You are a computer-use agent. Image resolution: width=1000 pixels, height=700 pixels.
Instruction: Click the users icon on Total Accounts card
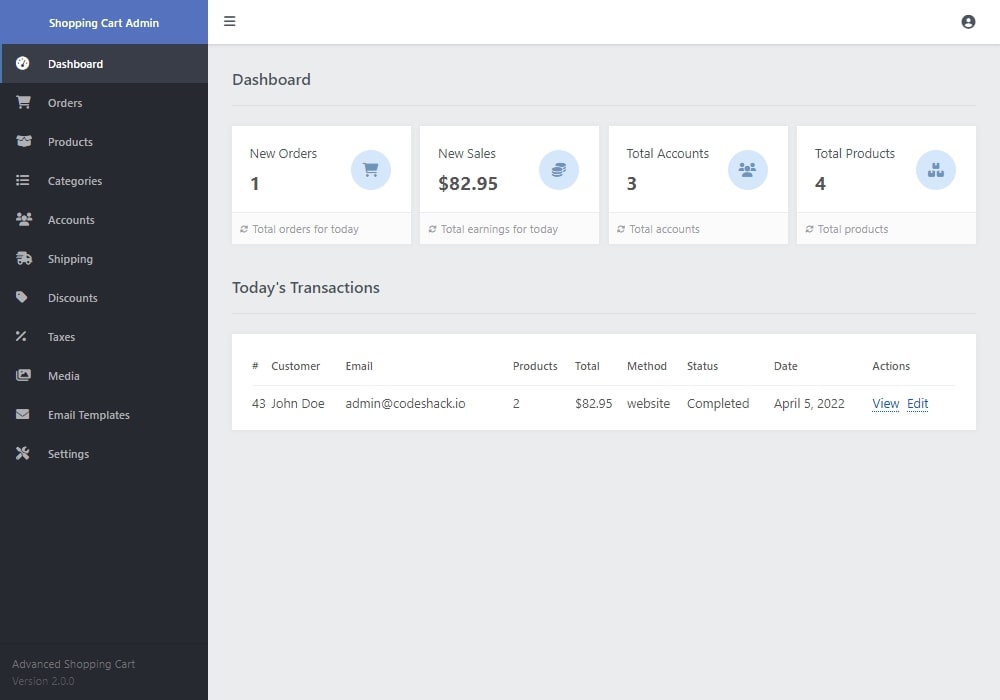click(747, 170)
